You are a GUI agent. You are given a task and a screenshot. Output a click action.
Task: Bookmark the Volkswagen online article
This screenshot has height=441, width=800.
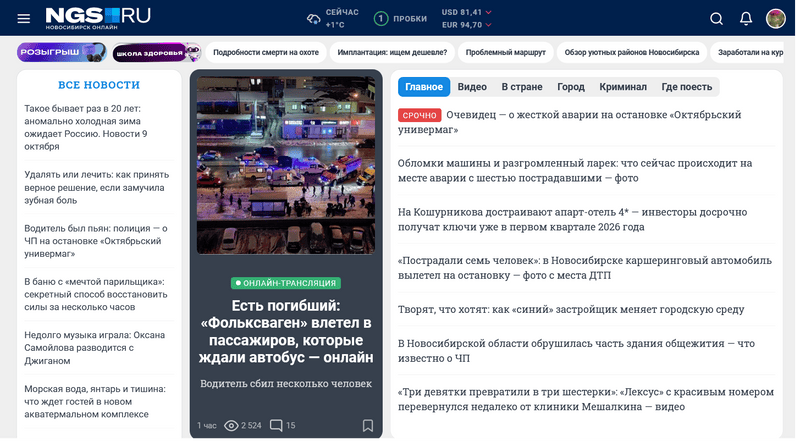[368, 425]
